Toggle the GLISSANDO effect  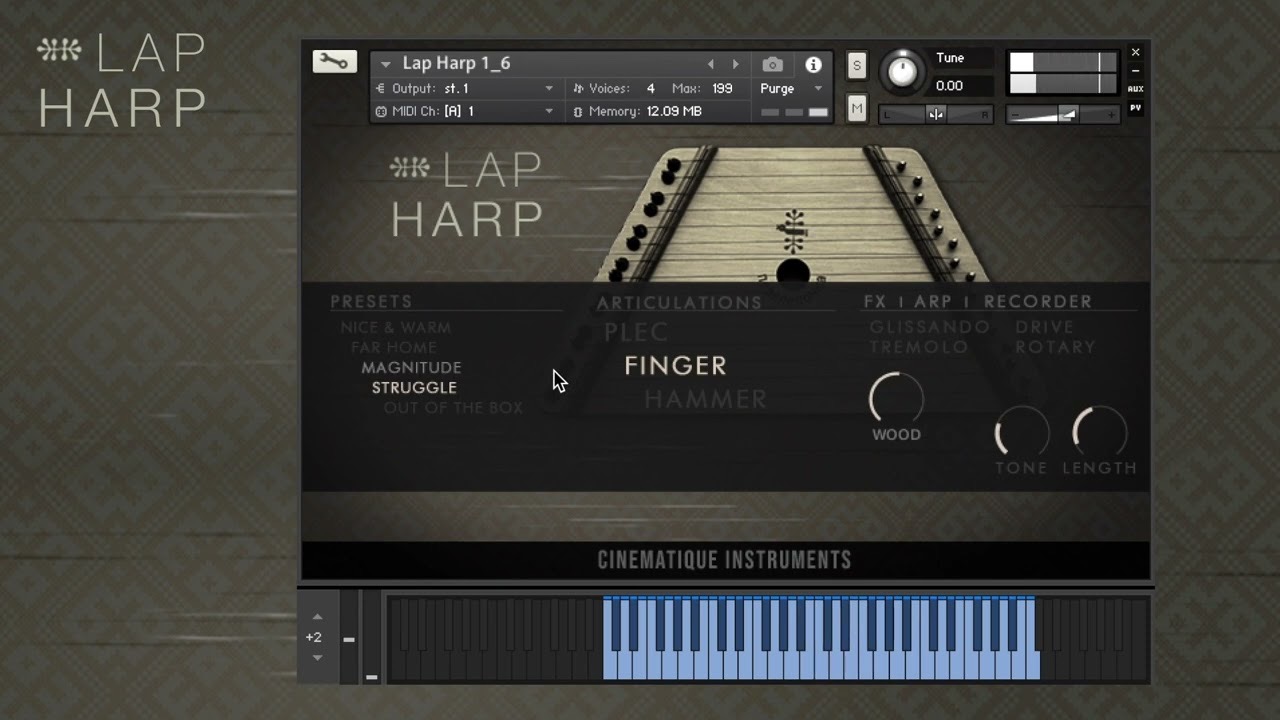(x=930, y=327)
